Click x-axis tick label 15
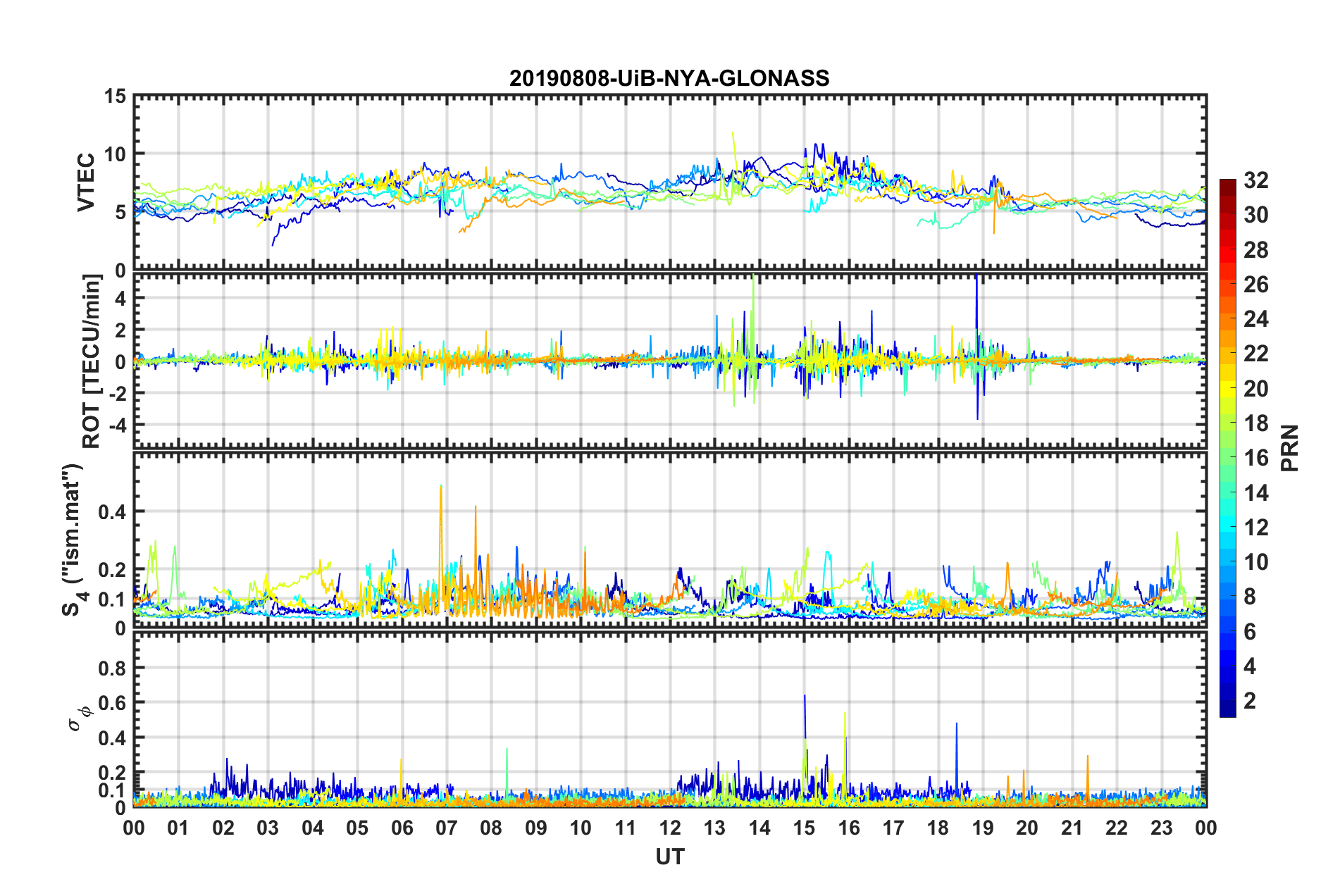This screenshot has height=896, width=1340. click(804, 828)
